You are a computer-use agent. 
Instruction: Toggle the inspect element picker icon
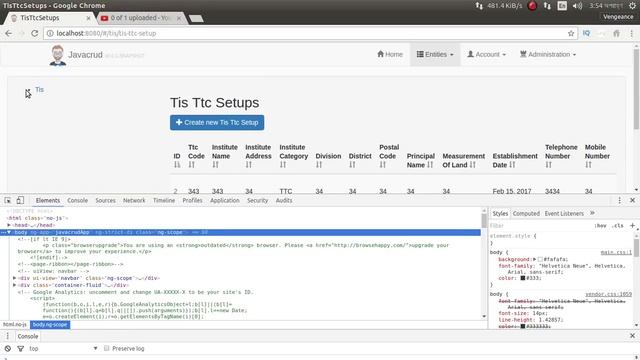(x=8, y=200)
